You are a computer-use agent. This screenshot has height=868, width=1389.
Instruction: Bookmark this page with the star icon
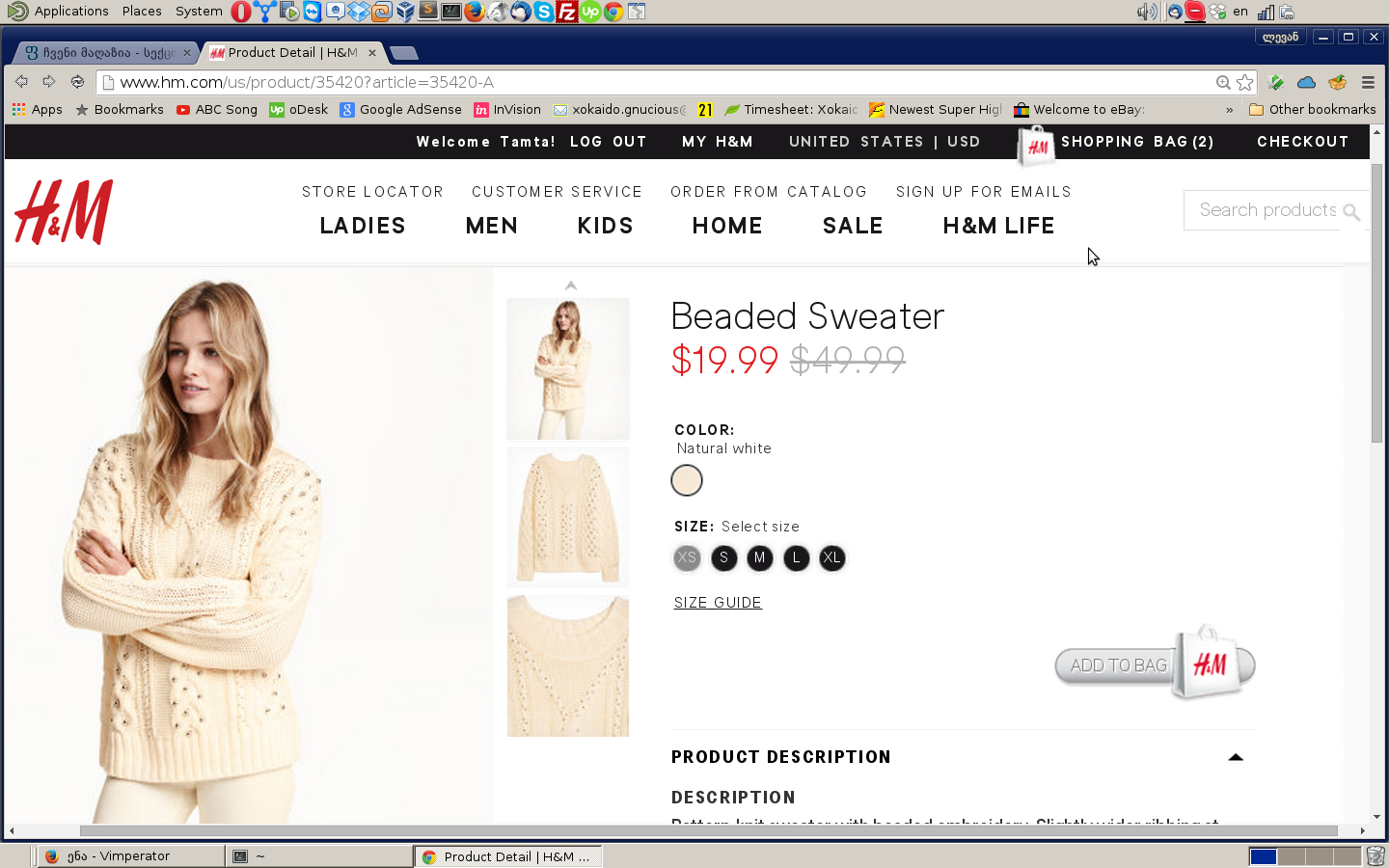pos(1245,83)
